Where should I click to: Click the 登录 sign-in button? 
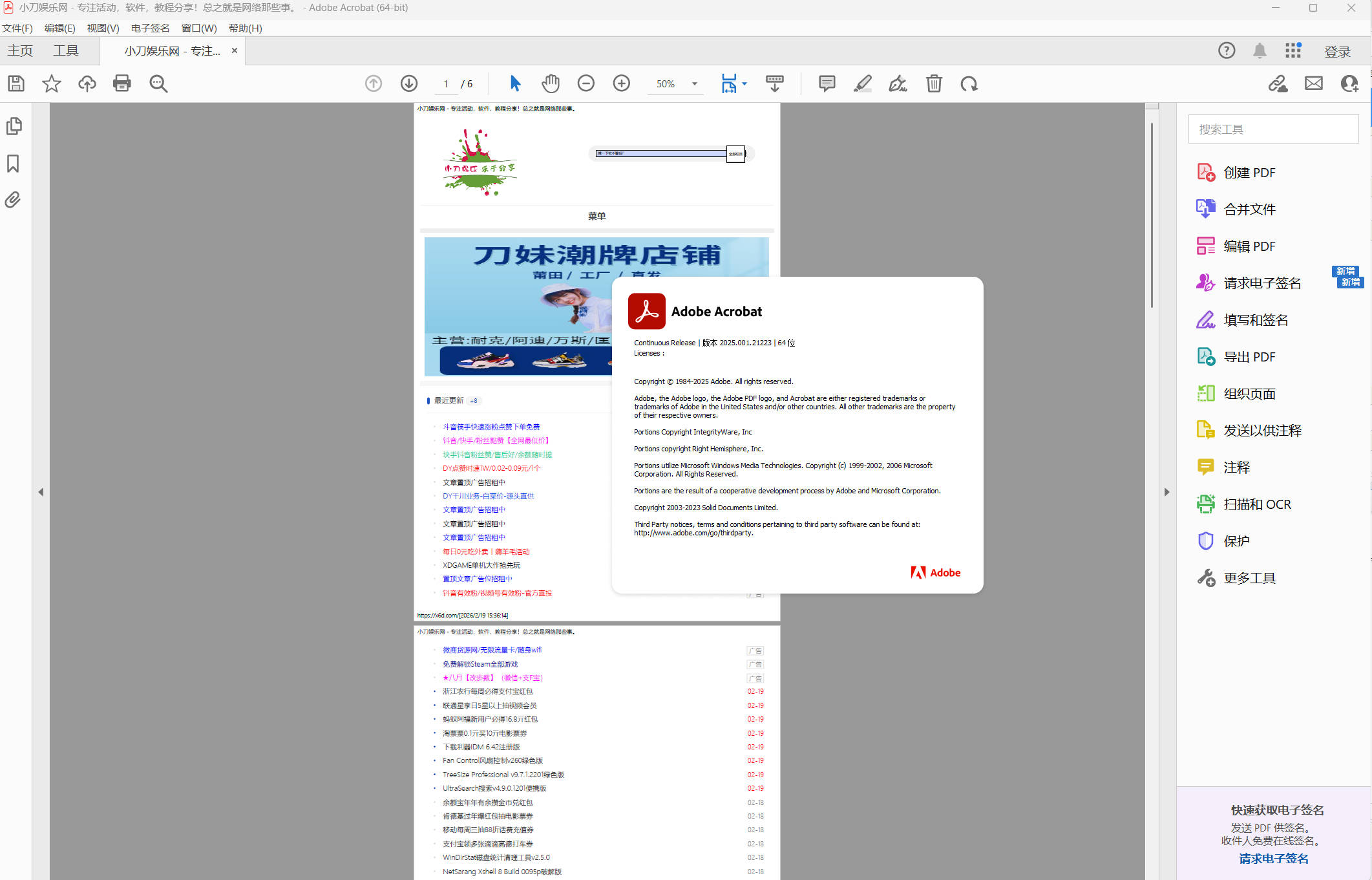[x=1336, y=50]
